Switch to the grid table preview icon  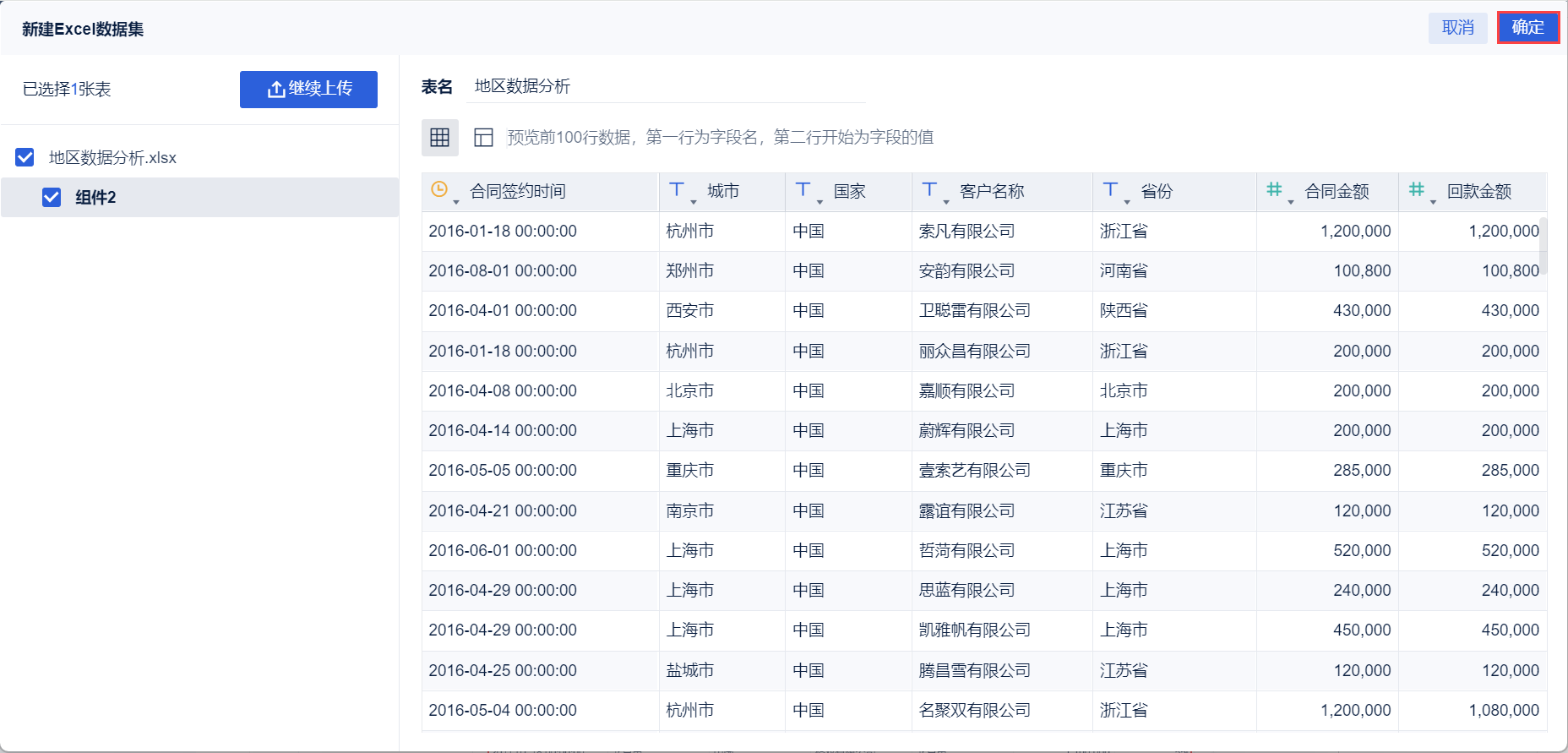click(440, 138)
